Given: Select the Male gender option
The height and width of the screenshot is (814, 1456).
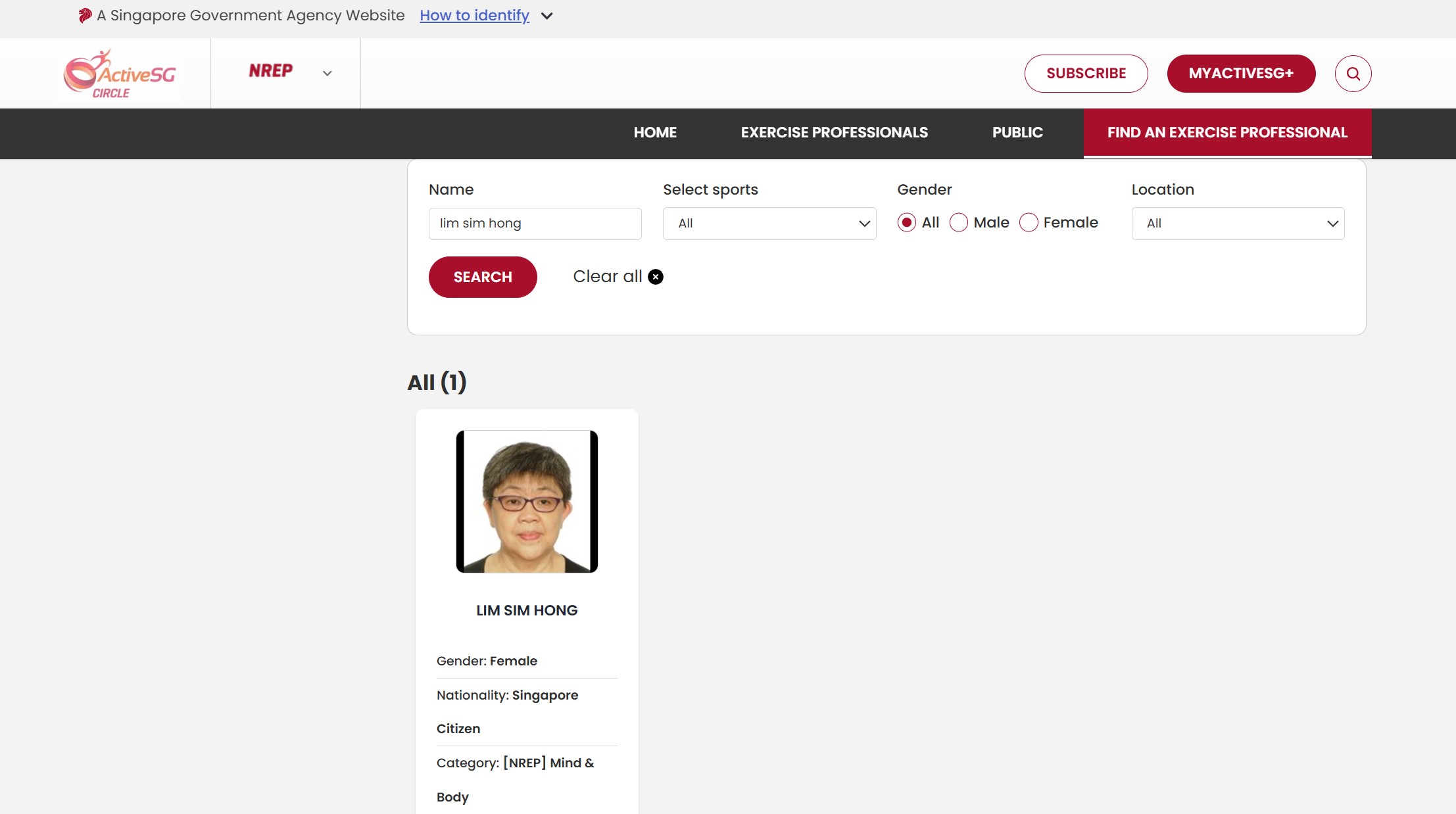Looking at the screenshot, I should 959,223.
